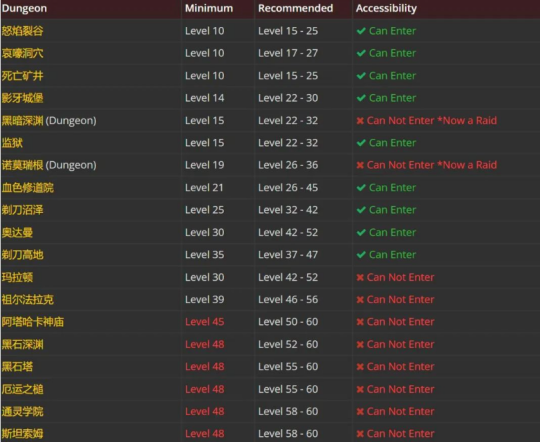Open the 奥达曼 dungeon link
Image resolution: width=540 pixels, height=442 pixels.
coord(17,233)
